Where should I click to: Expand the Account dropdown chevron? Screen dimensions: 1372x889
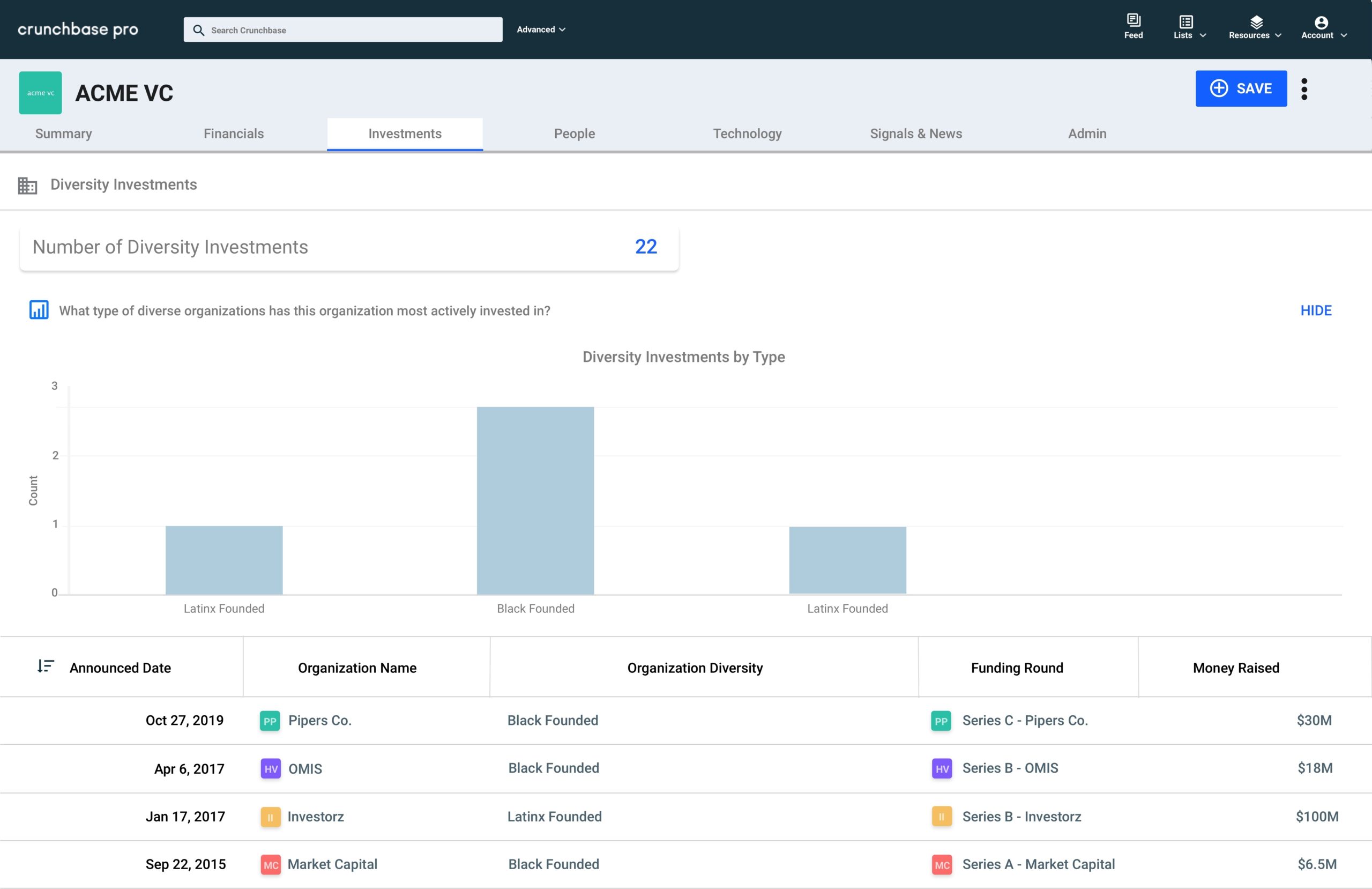click(1343, 35)
